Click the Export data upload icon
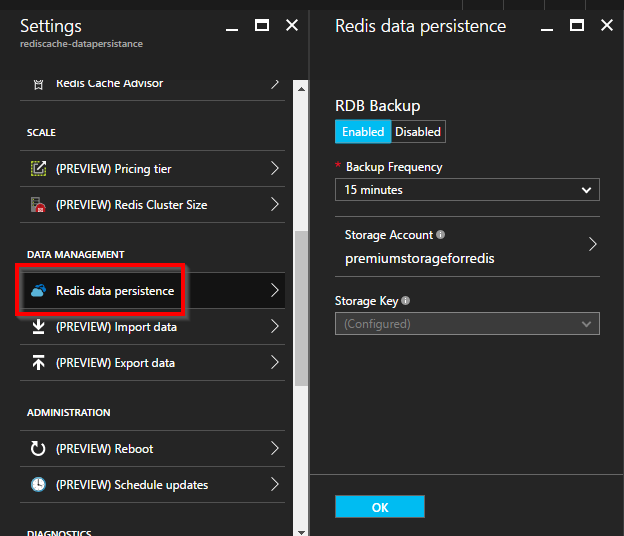This screenshot has width=624, height=536. point(39,363)
